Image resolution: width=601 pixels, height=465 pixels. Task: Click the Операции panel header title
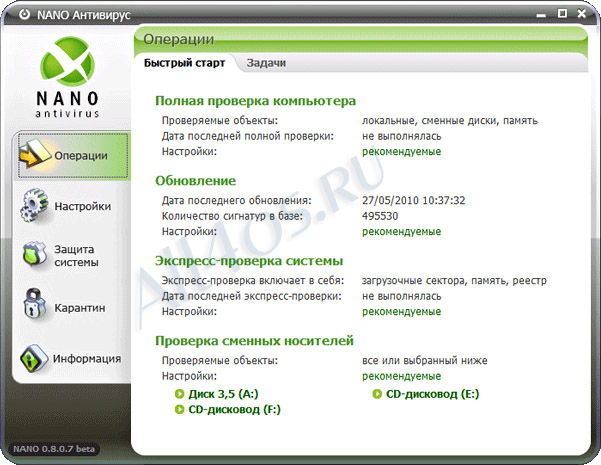tap(179, 39)
